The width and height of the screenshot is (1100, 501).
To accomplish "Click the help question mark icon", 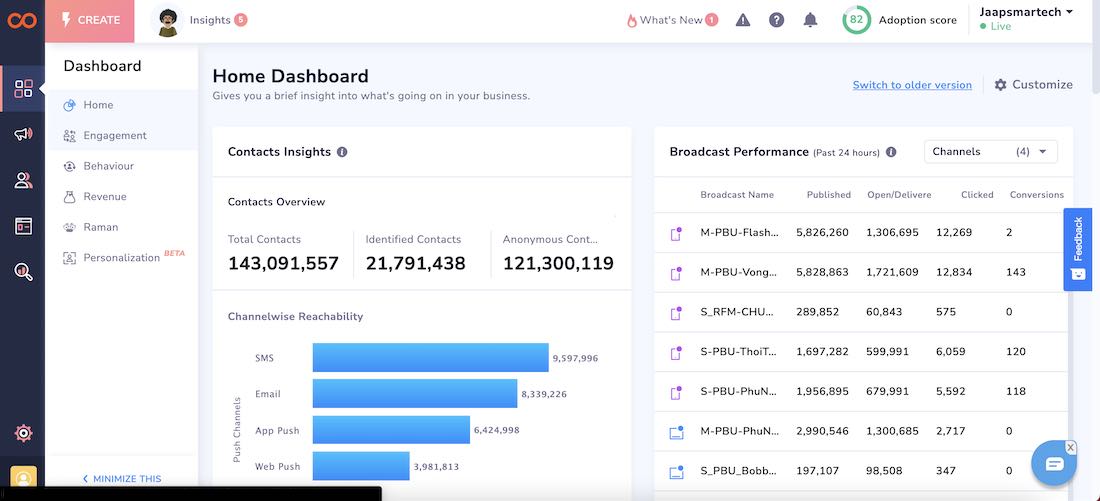I will coord(776,20).
